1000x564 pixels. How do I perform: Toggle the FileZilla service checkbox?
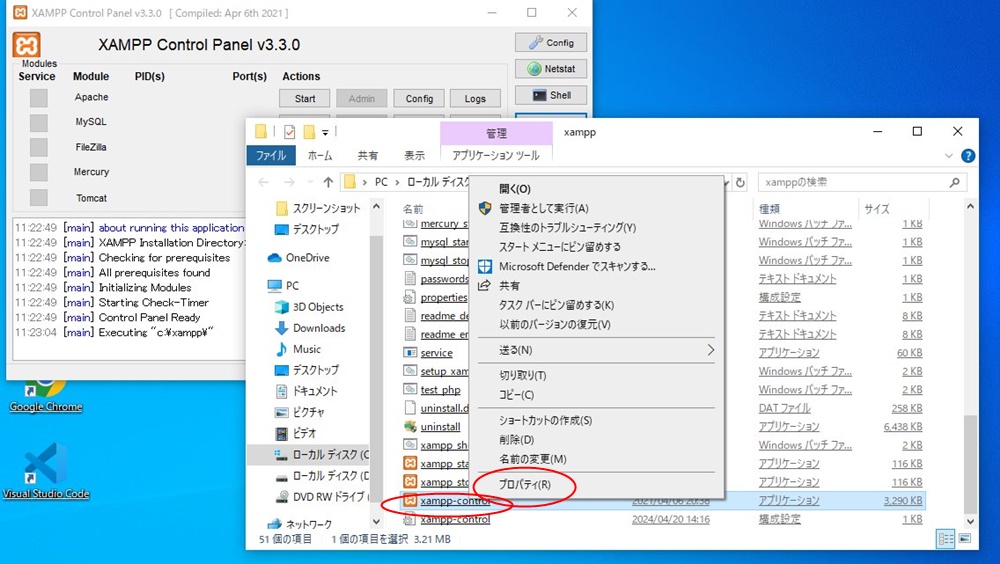(39, 147)
